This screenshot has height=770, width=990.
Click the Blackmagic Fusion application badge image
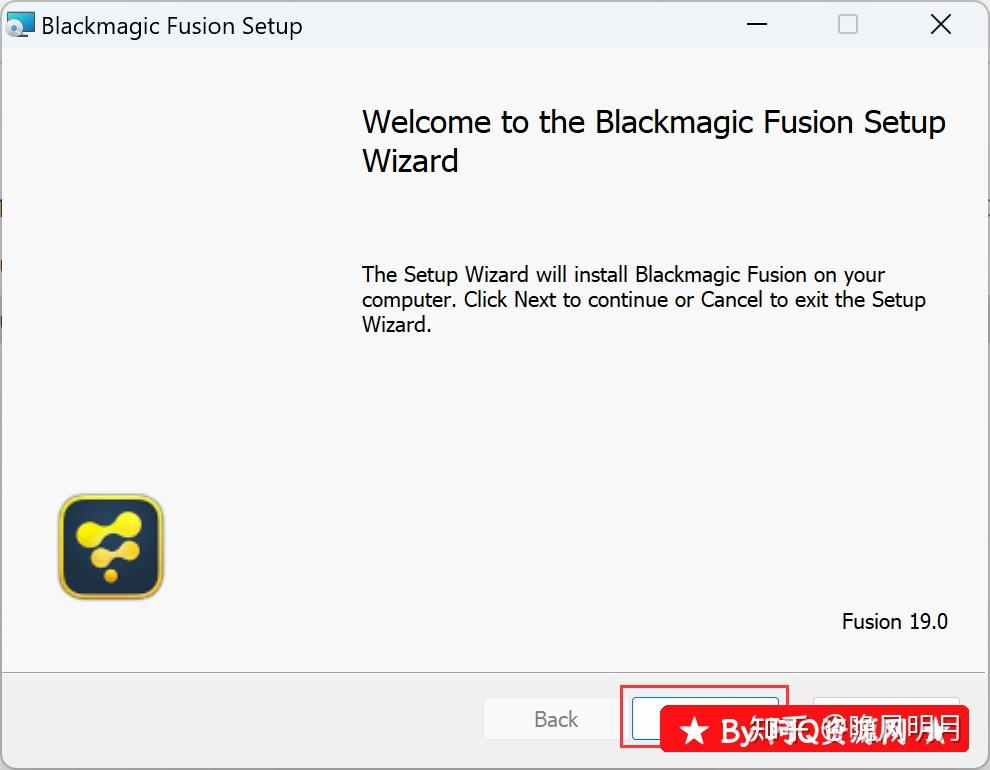click(110, 546)
